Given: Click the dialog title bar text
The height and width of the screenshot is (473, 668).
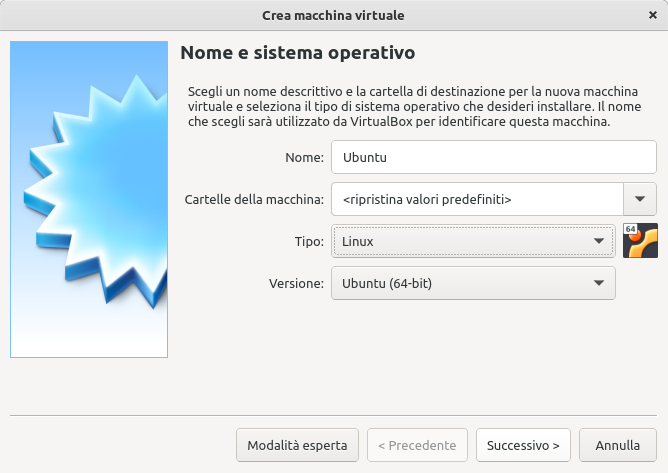Looking at the screenshot, I should (333, 16).
